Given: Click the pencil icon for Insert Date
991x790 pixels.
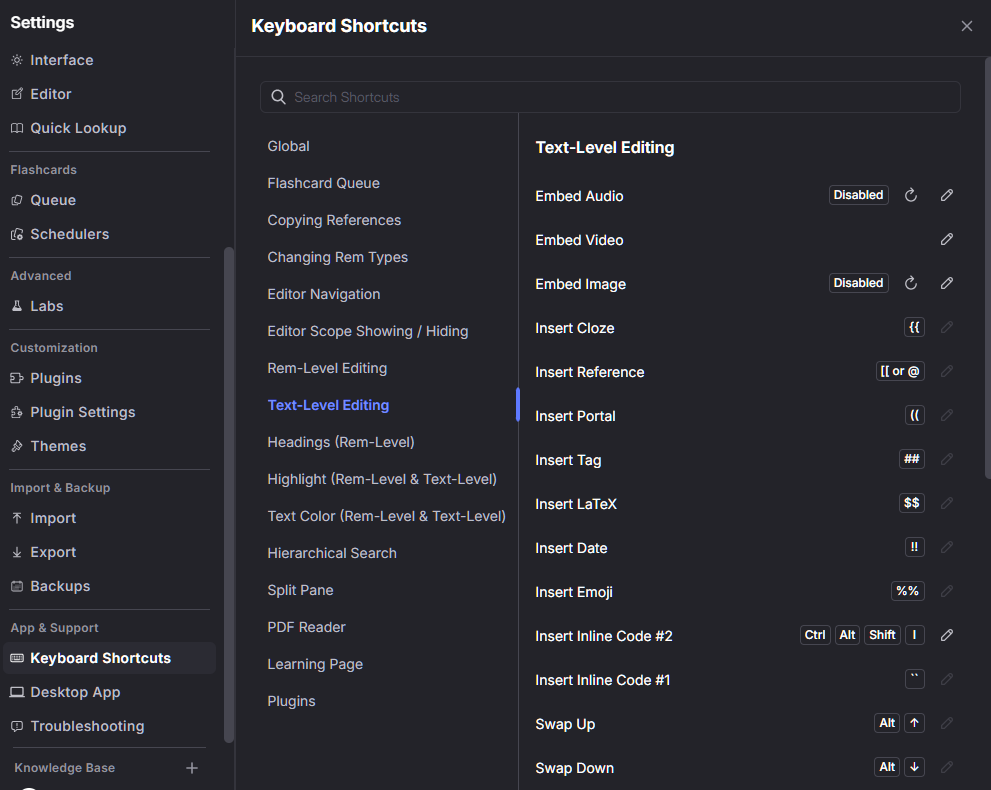Looking at the screenshot, I should click(x=946, y=547).
